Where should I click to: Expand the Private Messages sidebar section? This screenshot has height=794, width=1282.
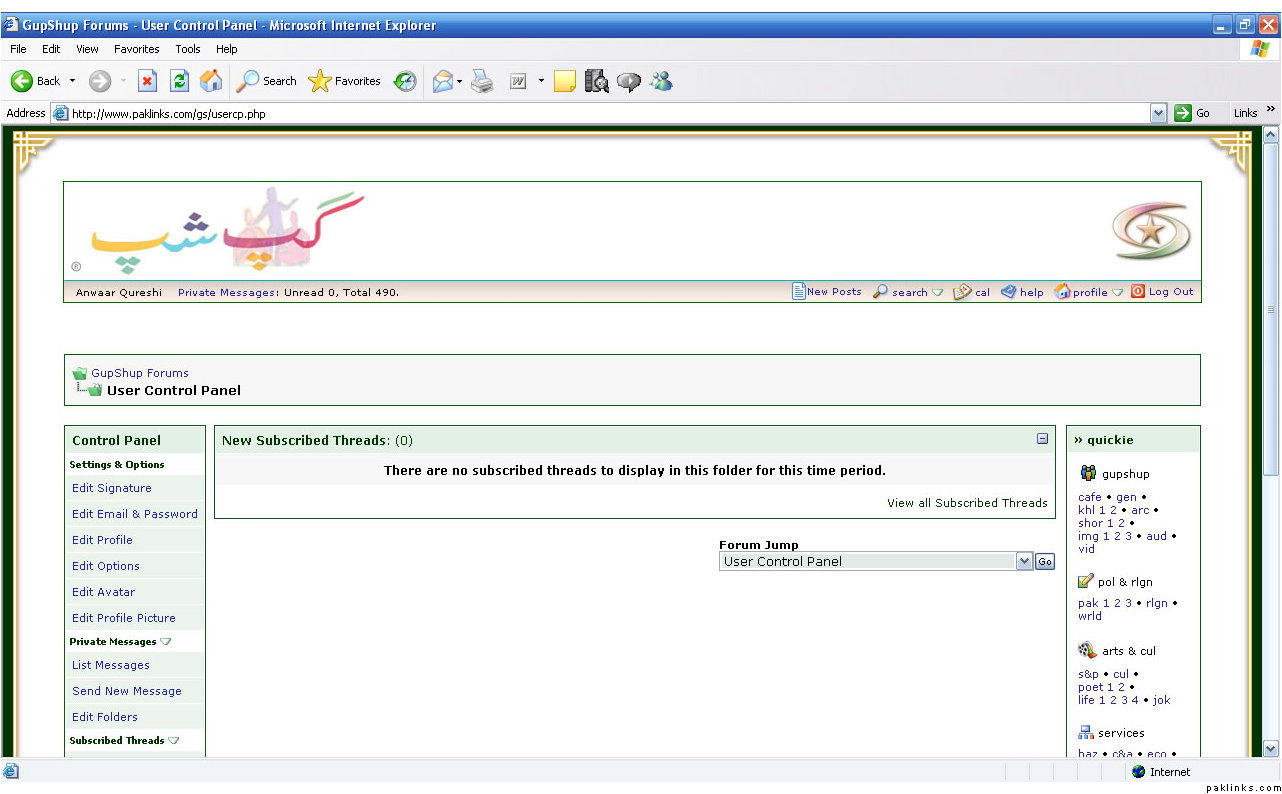(166, 642)
